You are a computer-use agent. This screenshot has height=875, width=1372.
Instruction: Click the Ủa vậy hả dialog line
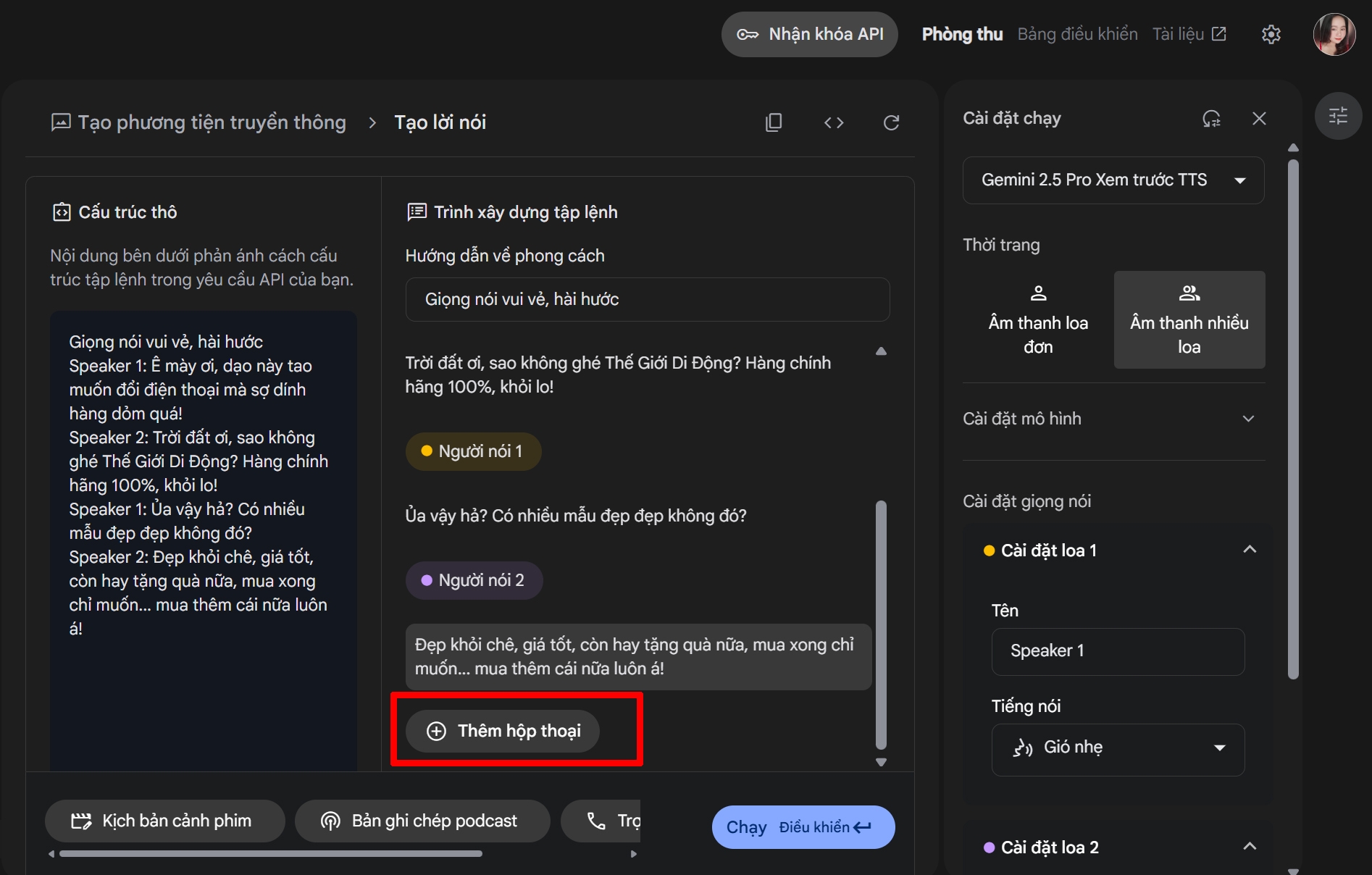point(576,516)
